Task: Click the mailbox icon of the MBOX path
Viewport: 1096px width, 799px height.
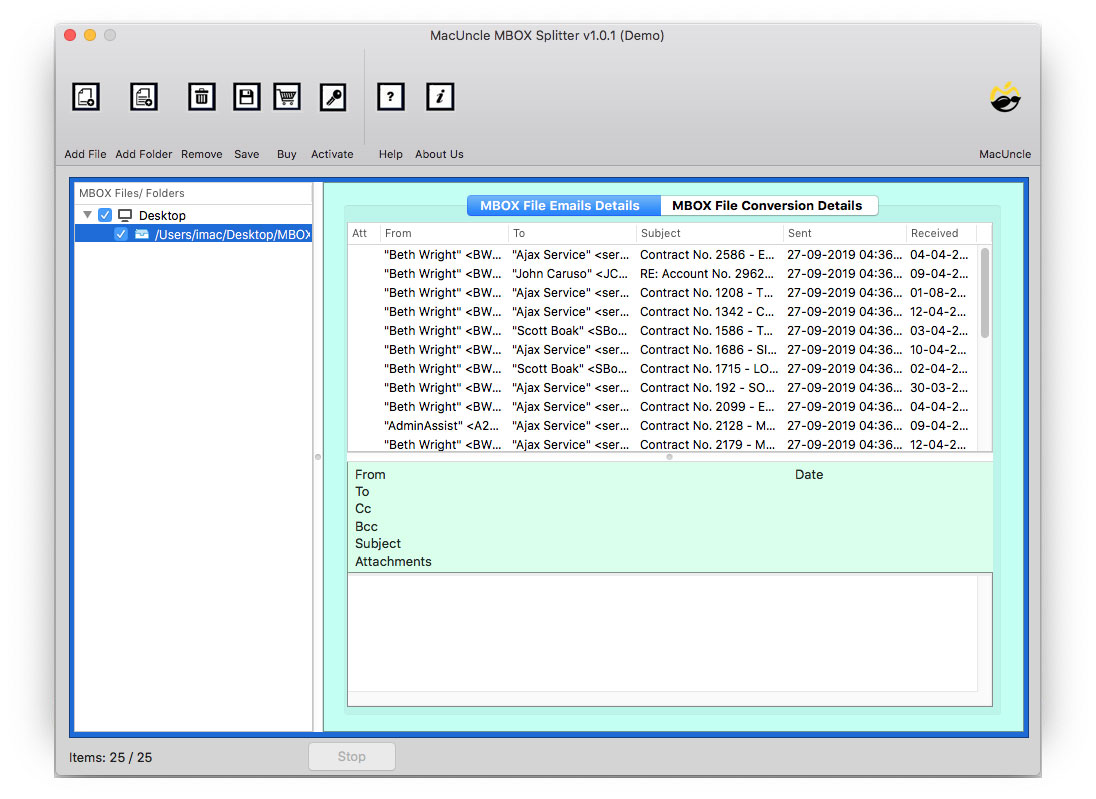Action: coord(142,234)
